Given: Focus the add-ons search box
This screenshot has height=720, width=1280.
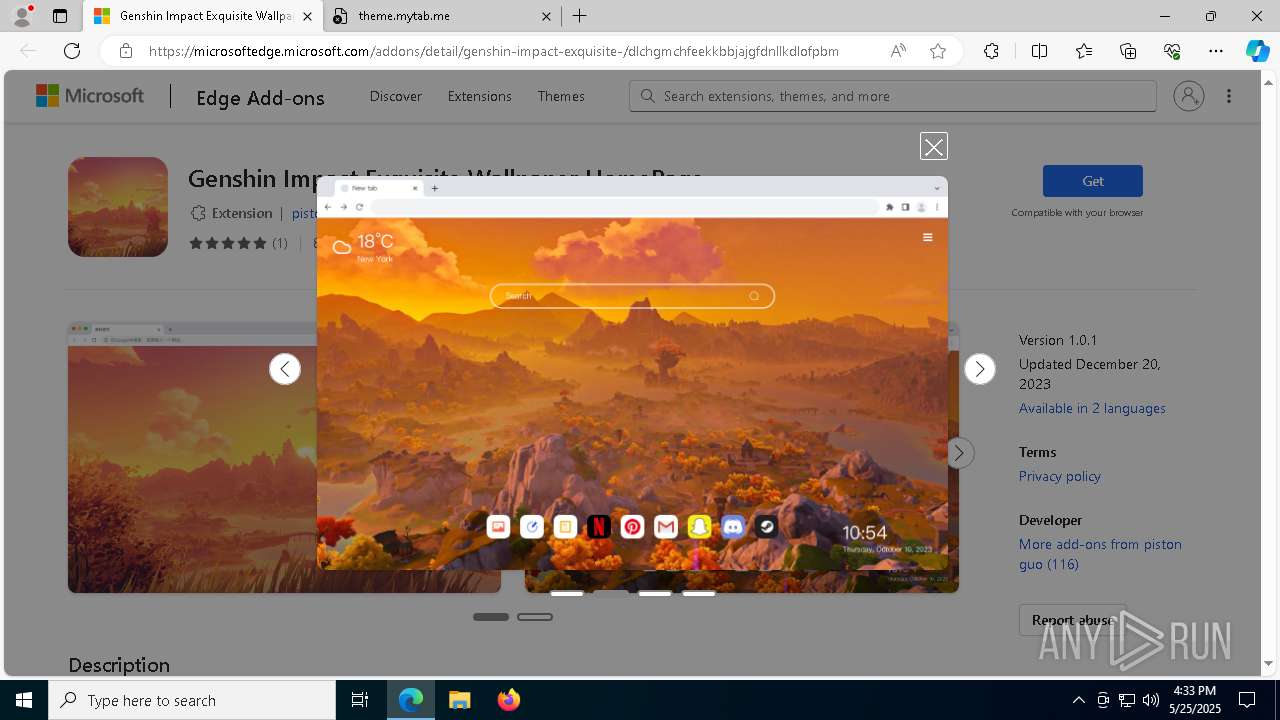Looking at the screenshot, I should (893, 96).
